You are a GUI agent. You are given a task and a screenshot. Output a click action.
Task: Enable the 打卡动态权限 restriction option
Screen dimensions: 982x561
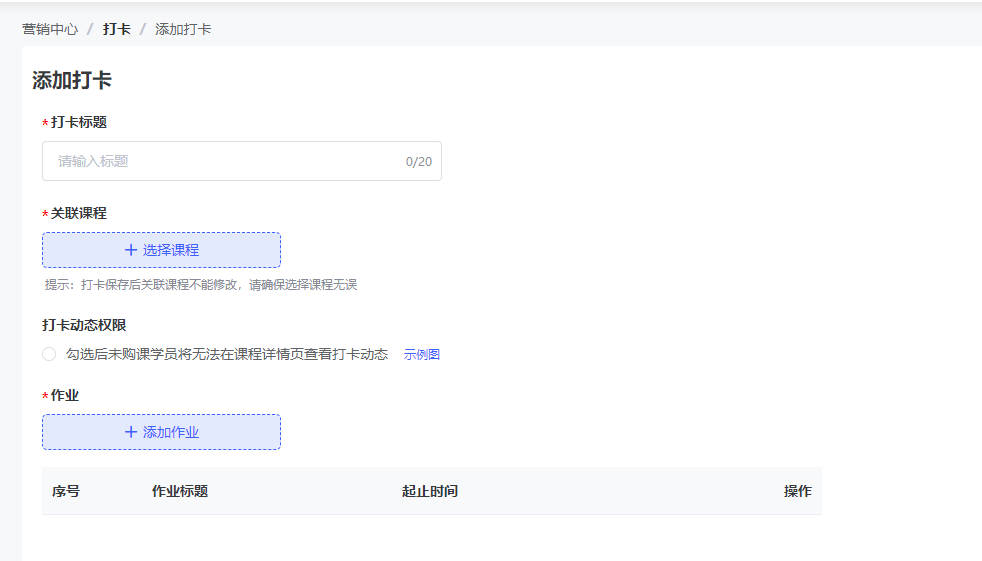click(x=49, y=354)
